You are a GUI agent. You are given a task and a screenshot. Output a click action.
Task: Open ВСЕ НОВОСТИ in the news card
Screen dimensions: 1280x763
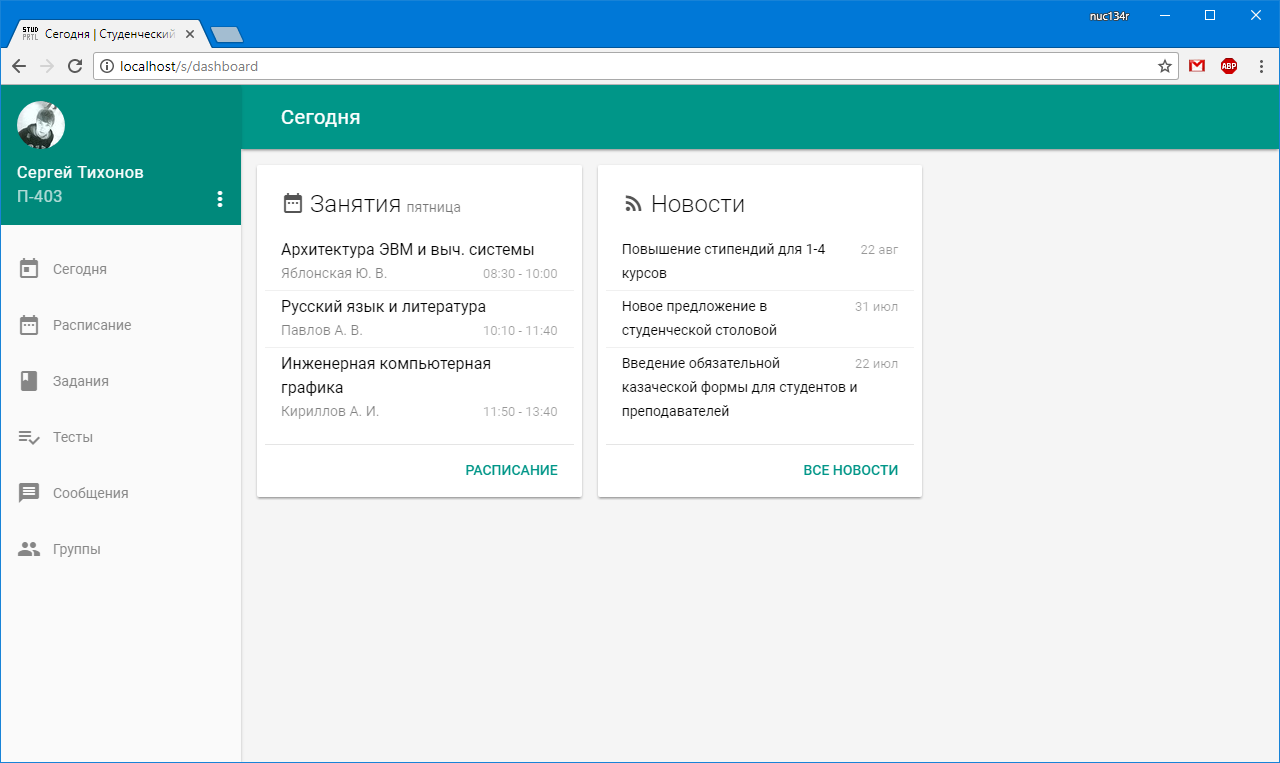850,469
